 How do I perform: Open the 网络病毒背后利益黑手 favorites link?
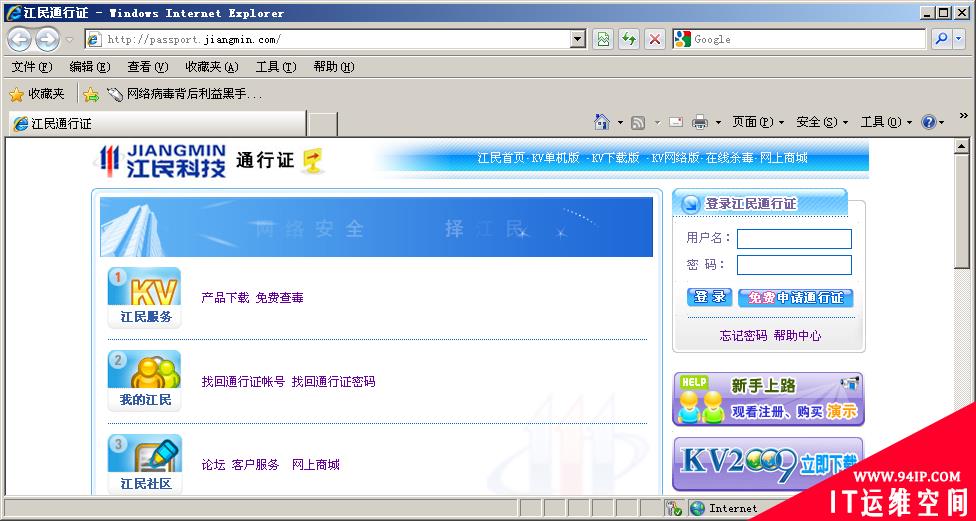pos(184,94)
